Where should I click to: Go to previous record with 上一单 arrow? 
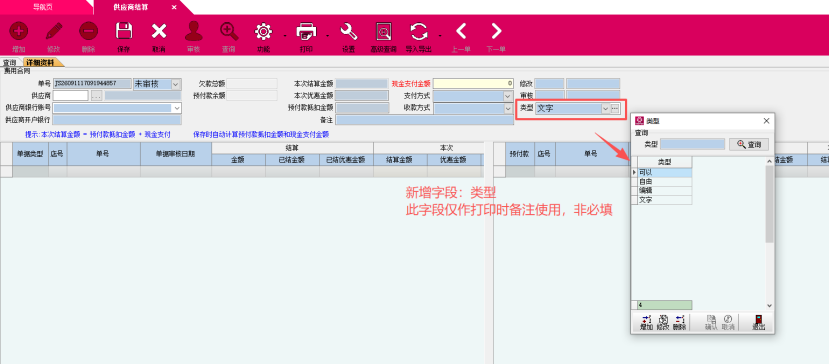point(461,31)
